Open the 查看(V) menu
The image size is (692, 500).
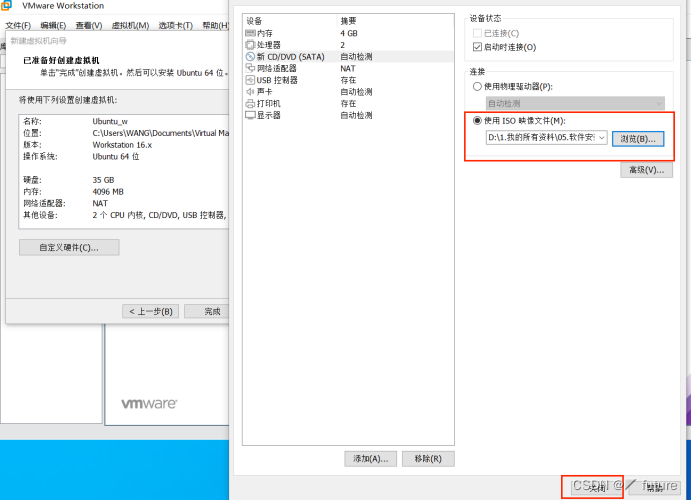tap(89, 25)
